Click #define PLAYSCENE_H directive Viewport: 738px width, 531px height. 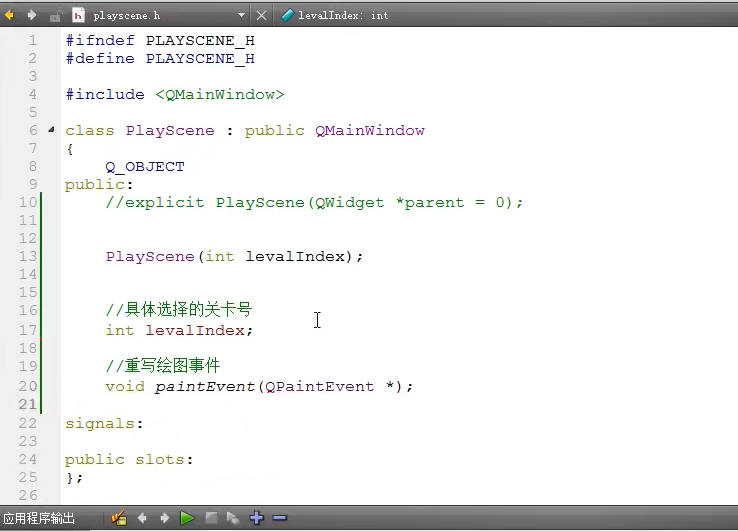(160, 59)
